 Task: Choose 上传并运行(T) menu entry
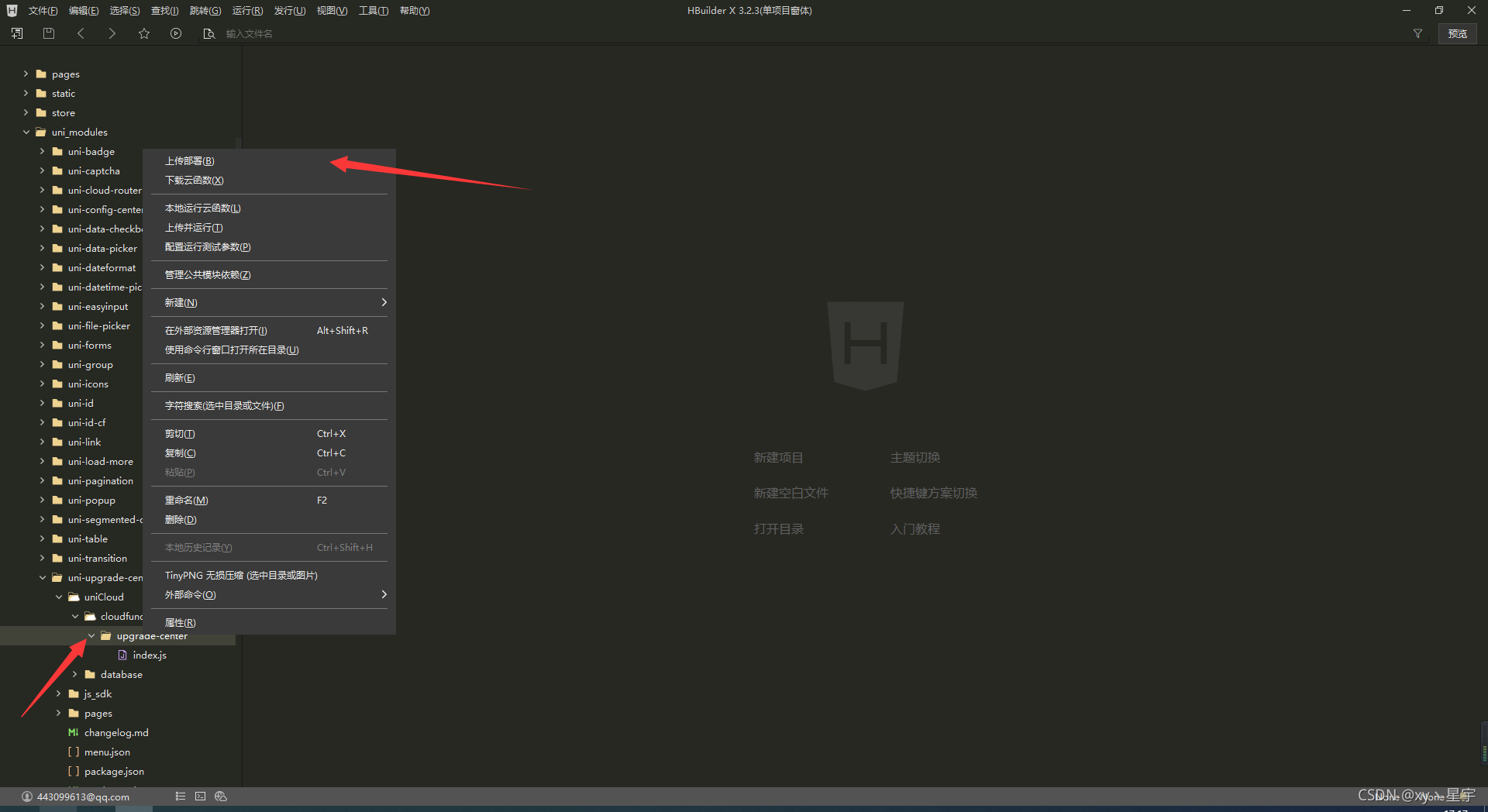click(x=269, y=227)
